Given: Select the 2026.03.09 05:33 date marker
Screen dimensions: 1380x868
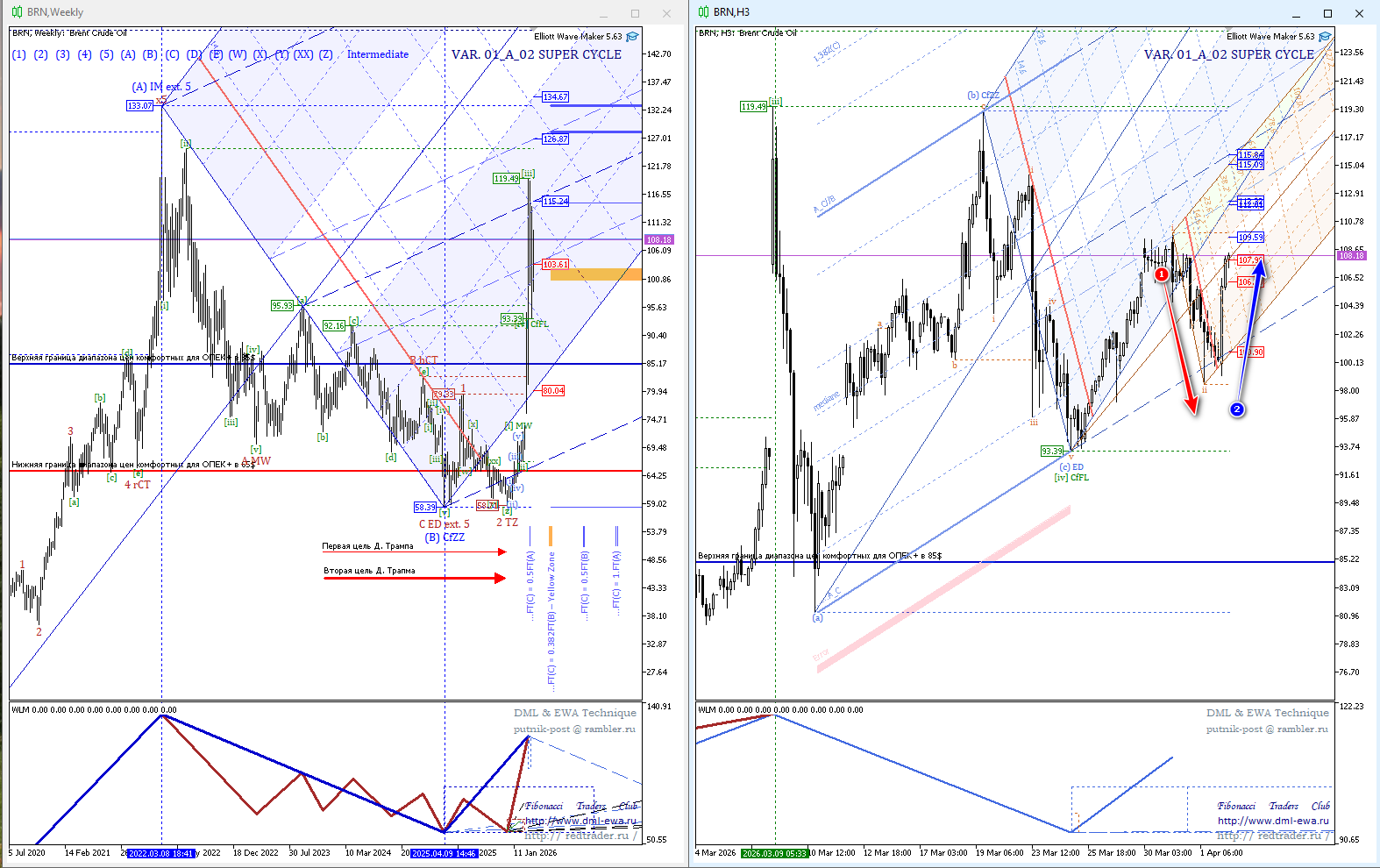Looking at the screenshot, I should point(774,853).
